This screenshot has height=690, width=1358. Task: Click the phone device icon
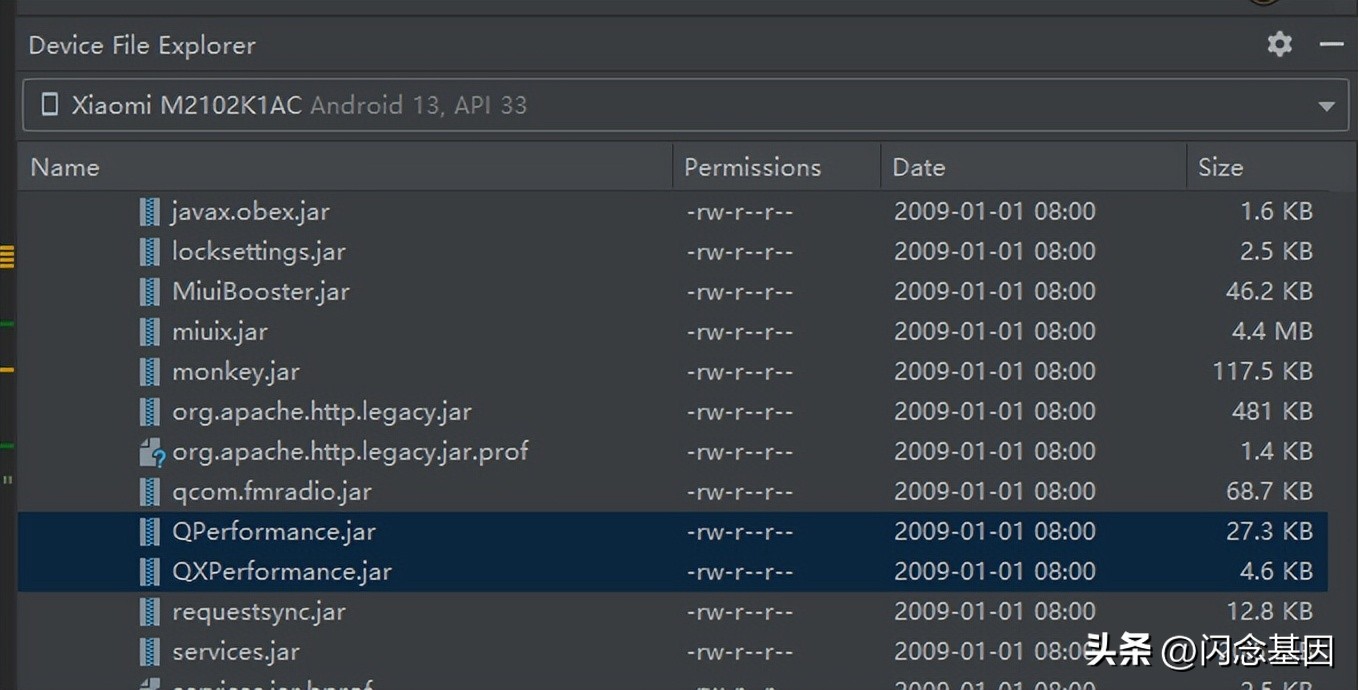click(49, 105)
